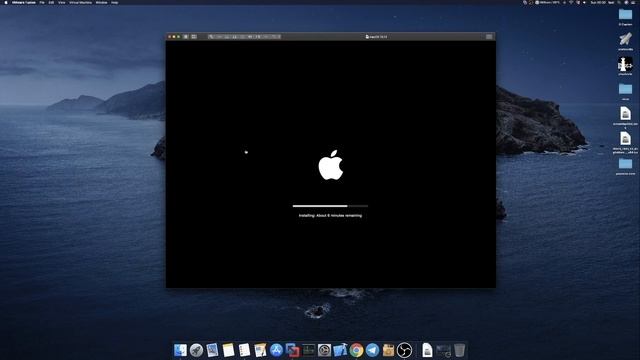The image size is (640, 360).
Task: Click VM window snapshots toolbar button
Action: pyautogui.click(x=194, y=37)
